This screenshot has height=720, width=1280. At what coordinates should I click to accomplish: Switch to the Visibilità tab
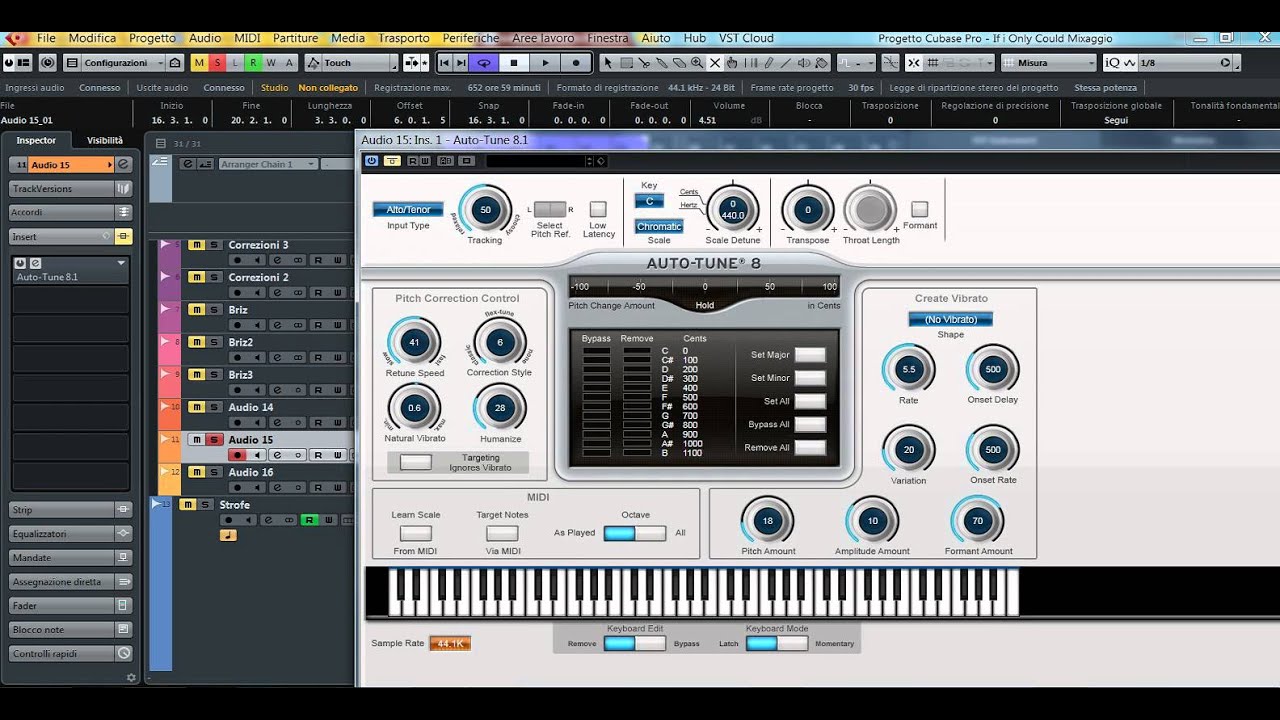(105, 140)
